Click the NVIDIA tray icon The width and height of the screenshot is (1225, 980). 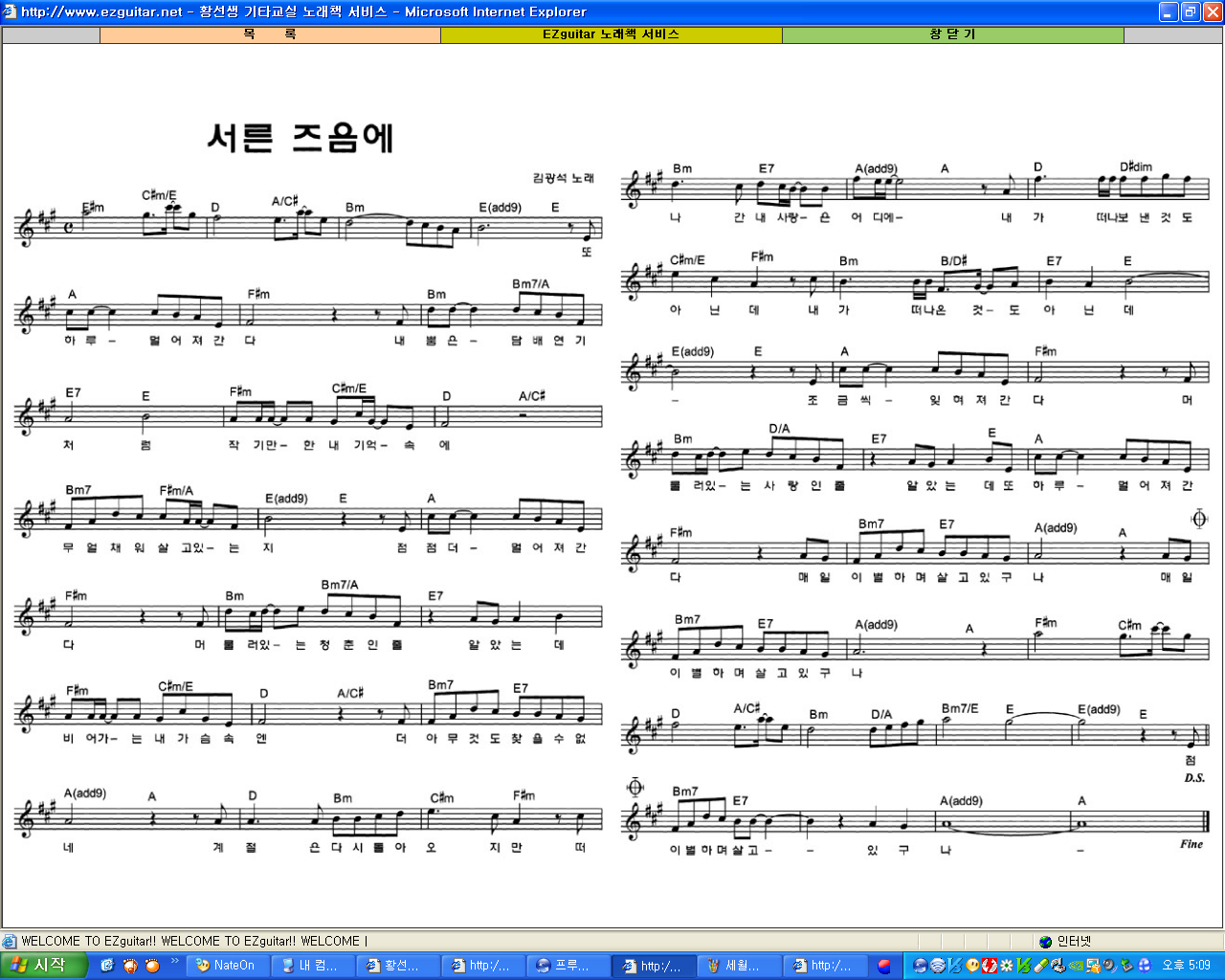click(x=1076, y=966)
